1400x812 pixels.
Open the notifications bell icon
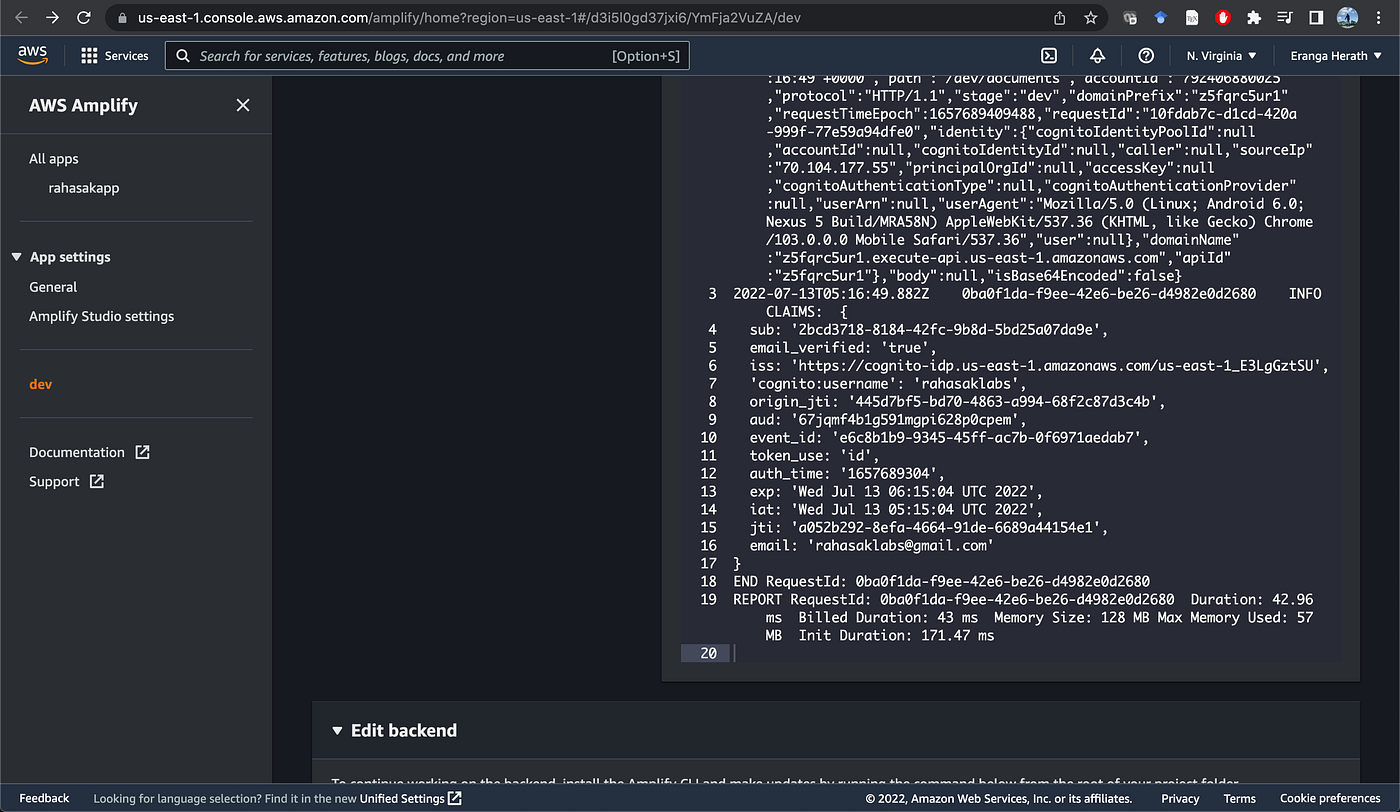1098,56
